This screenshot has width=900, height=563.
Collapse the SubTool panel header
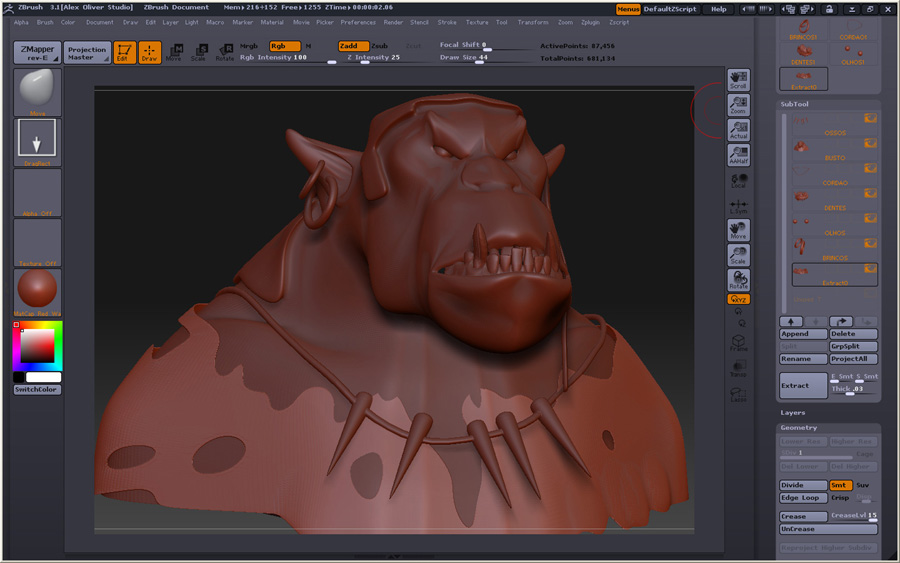(x=796, y=104)
